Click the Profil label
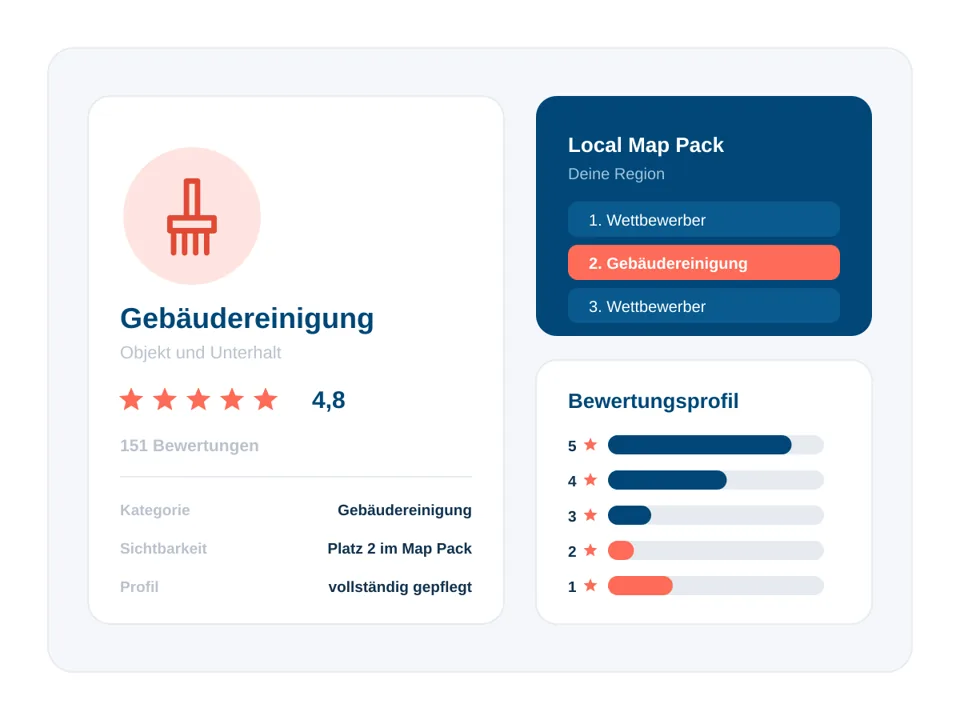 (139, 587)
